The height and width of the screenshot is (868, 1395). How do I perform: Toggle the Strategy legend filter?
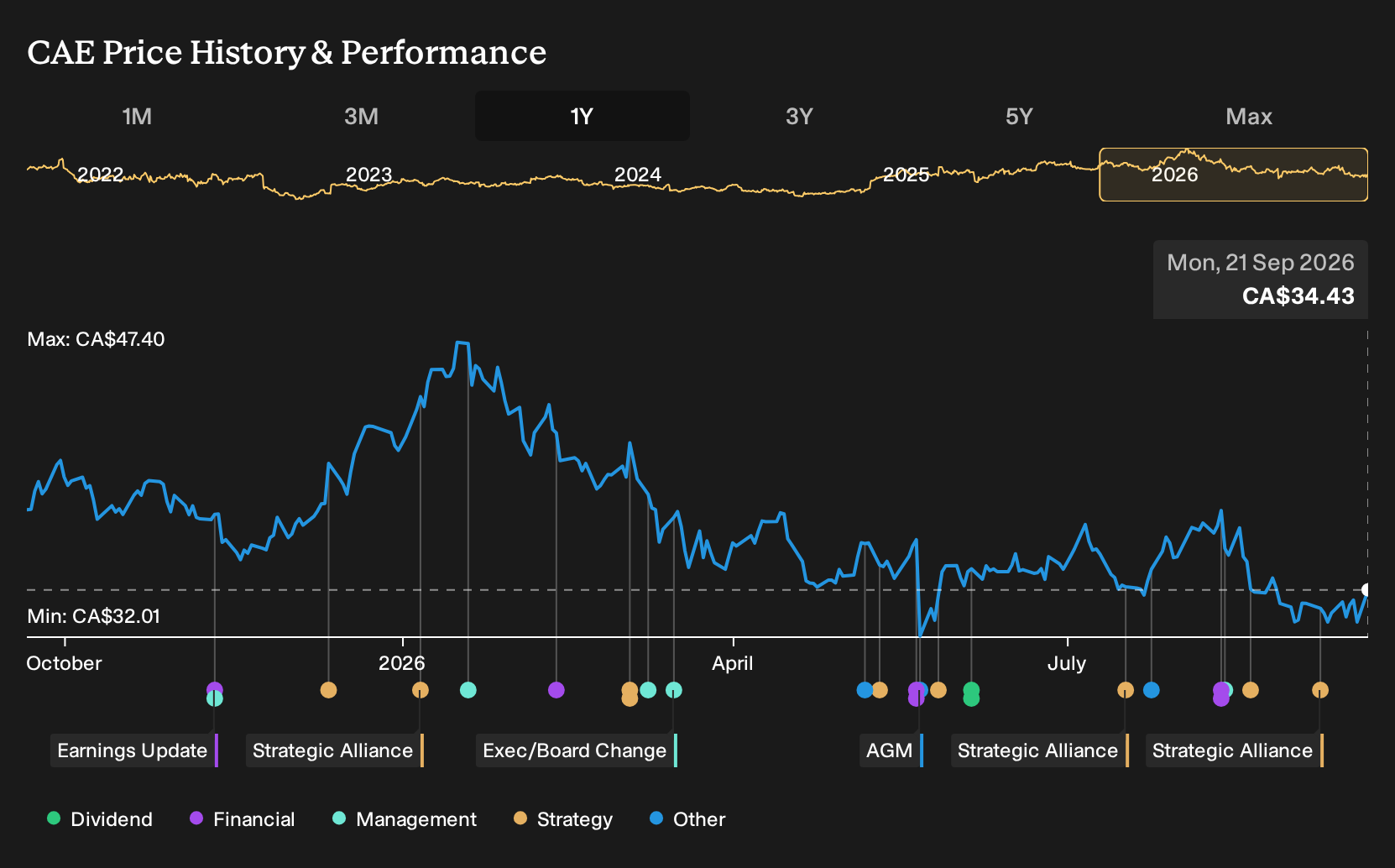pos(563,819)
